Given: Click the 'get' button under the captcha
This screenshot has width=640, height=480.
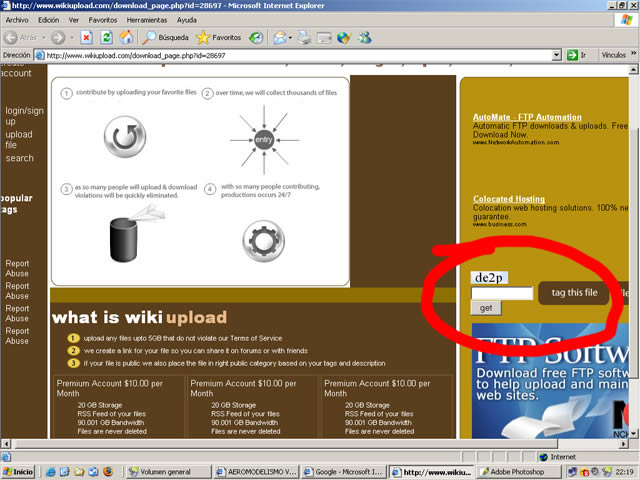Looking at the screenshot, I should (486, 308).
